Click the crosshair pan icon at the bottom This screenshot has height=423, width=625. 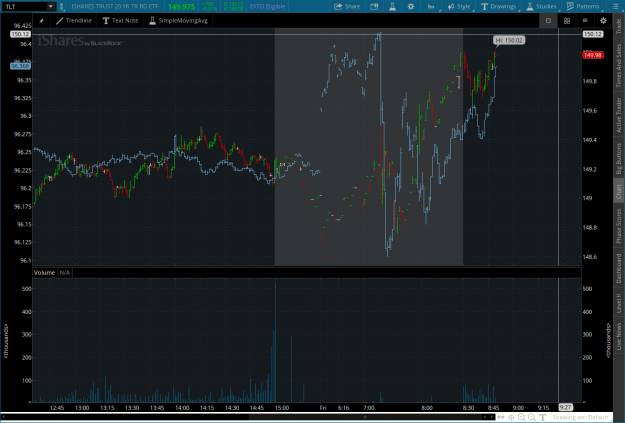[511, 417]
